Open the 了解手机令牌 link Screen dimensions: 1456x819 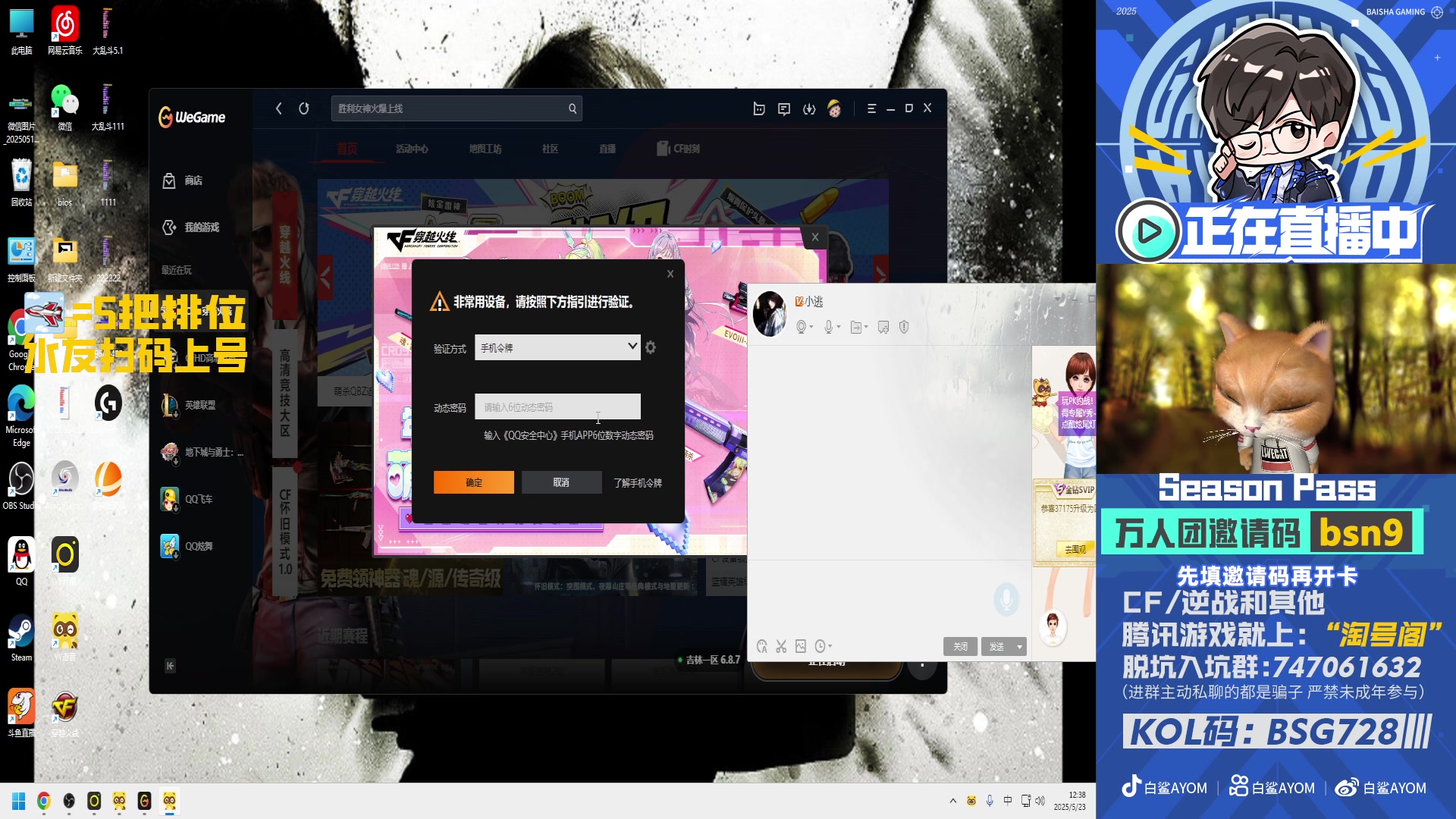(x=638, y=483)
